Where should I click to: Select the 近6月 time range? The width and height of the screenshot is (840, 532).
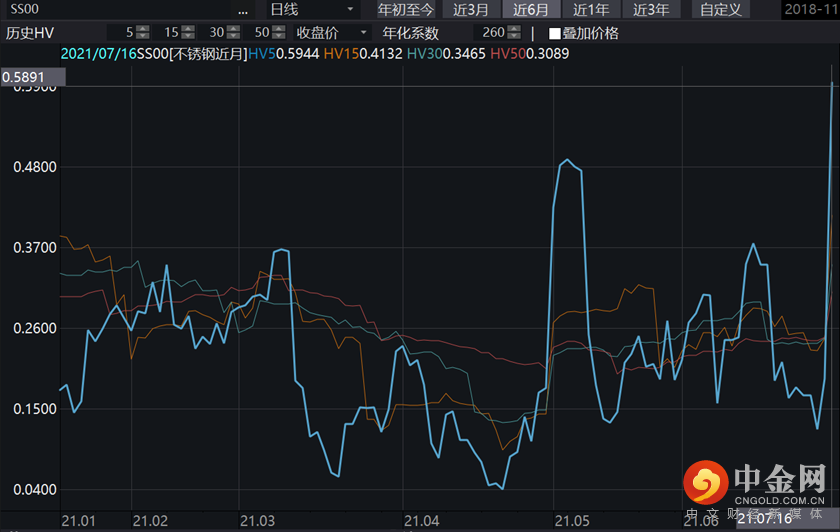pos(531,10)
